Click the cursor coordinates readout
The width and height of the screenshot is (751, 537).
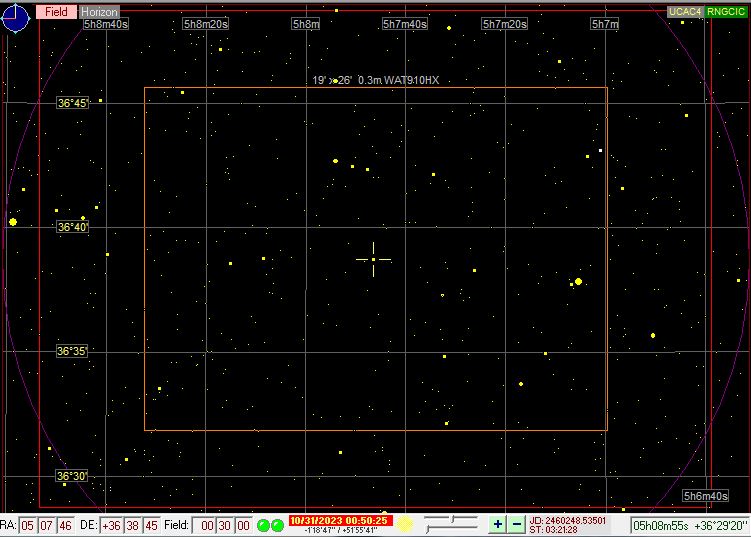click(690, 525)
